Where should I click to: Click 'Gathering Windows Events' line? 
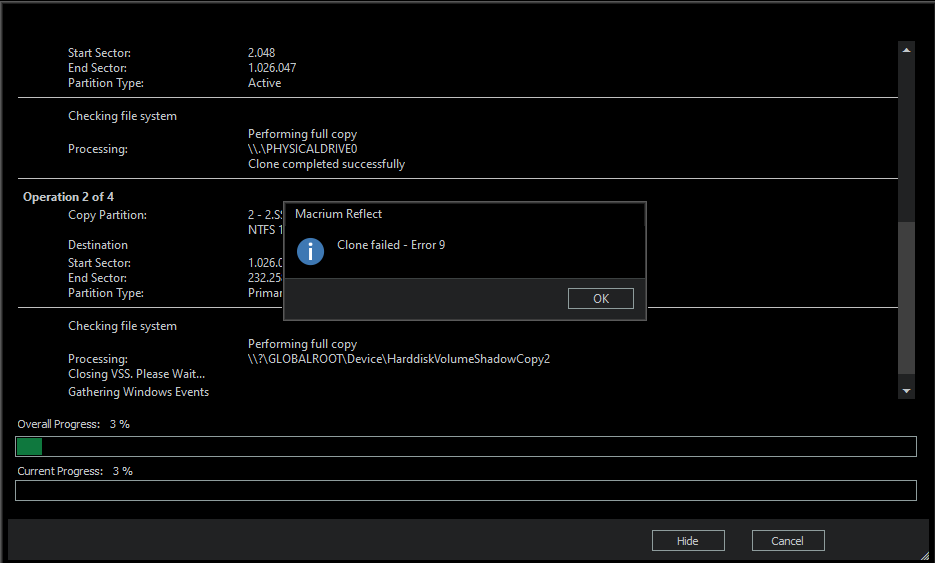138,392
